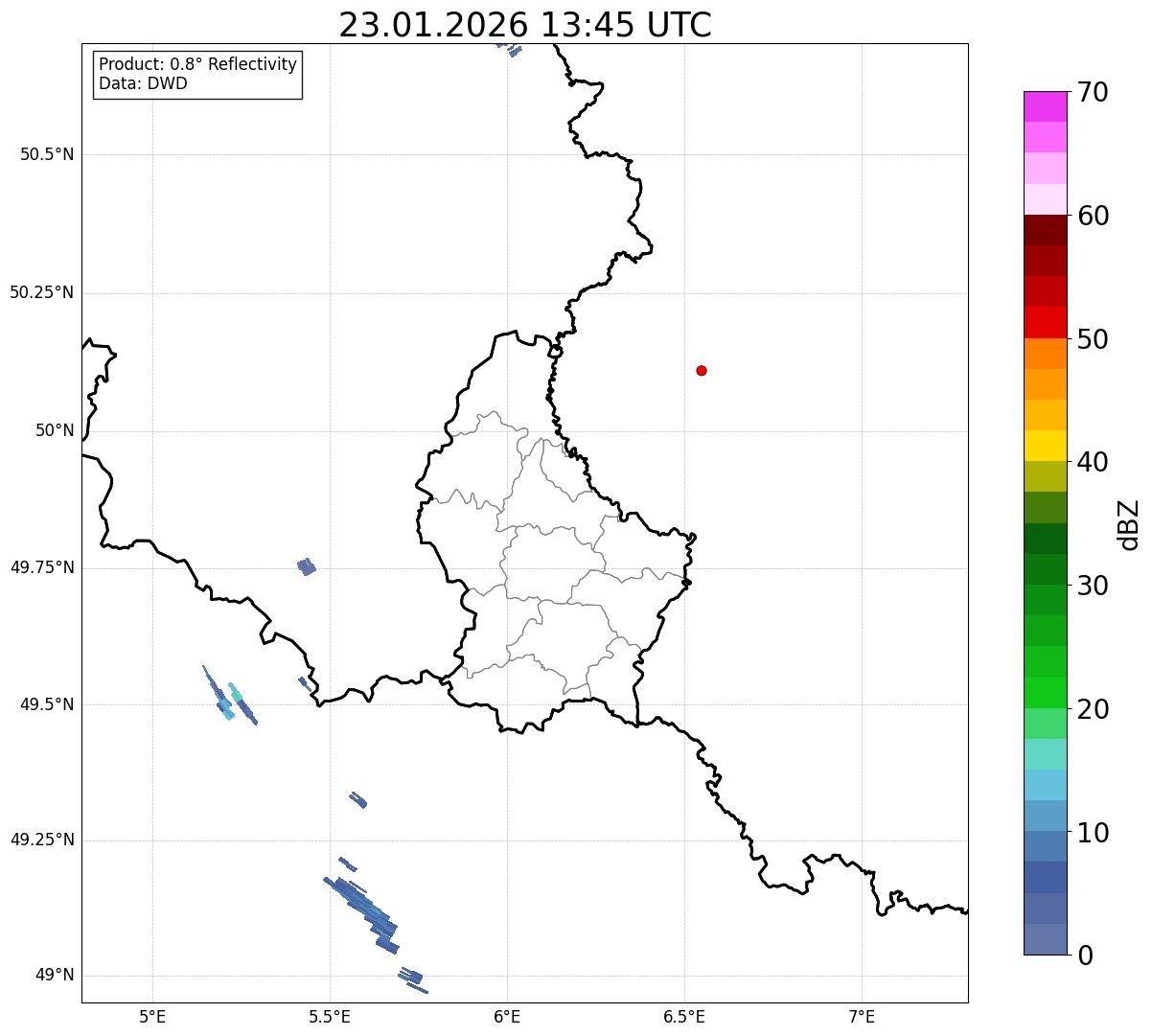Click the dBZ colorbar axis label

(1128, 524)
